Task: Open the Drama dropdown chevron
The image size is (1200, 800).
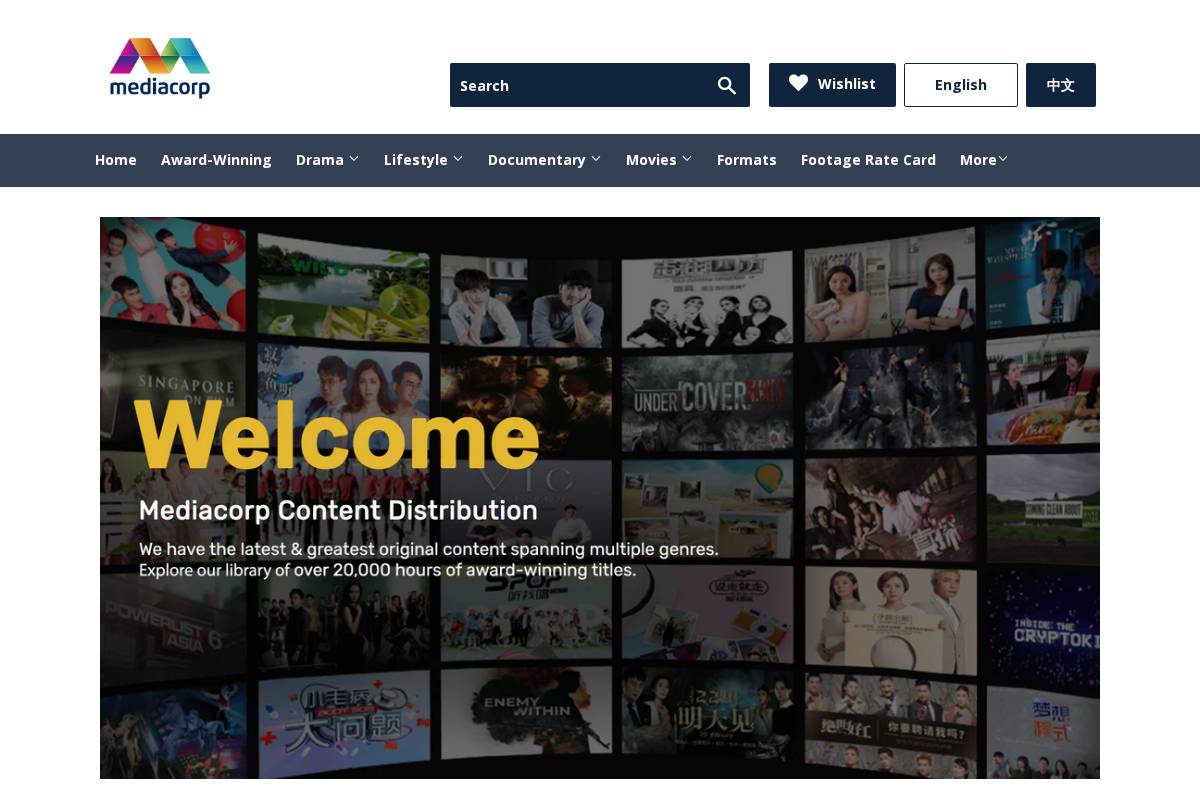Action: (354, 157)
